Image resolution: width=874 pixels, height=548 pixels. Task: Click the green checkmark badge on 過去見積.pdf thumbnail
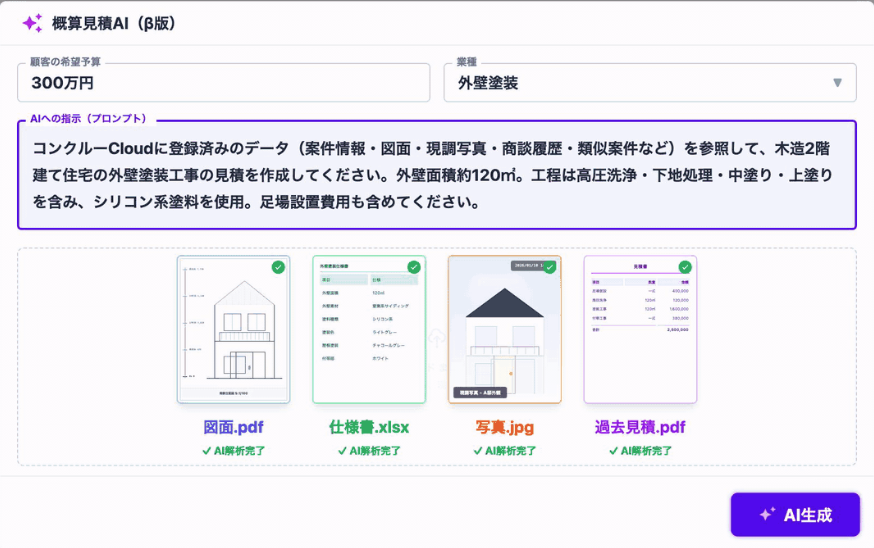click(685, 267)
